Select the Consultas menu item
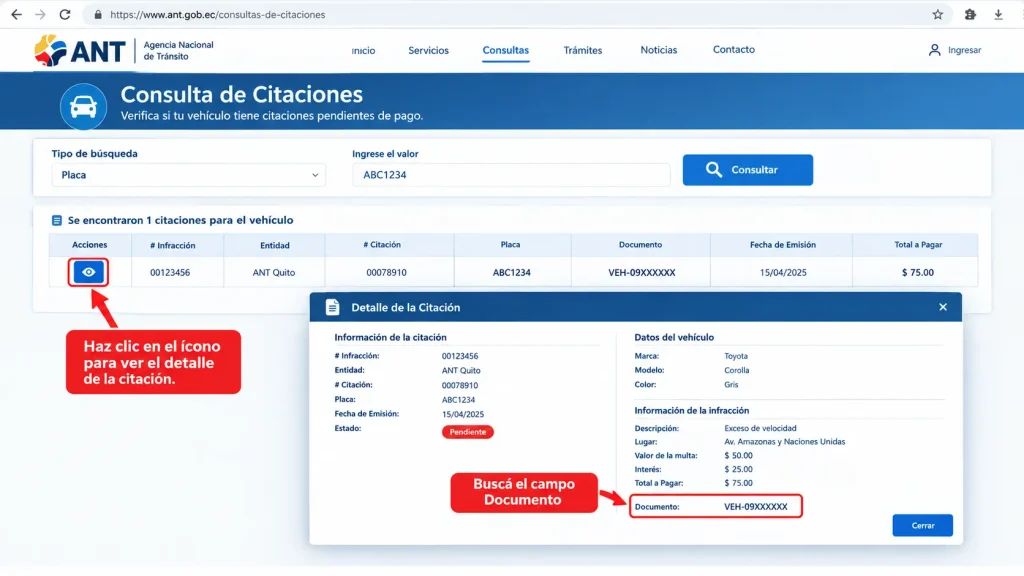Screen dimensions: 1024x576 [x=505, y=50]
